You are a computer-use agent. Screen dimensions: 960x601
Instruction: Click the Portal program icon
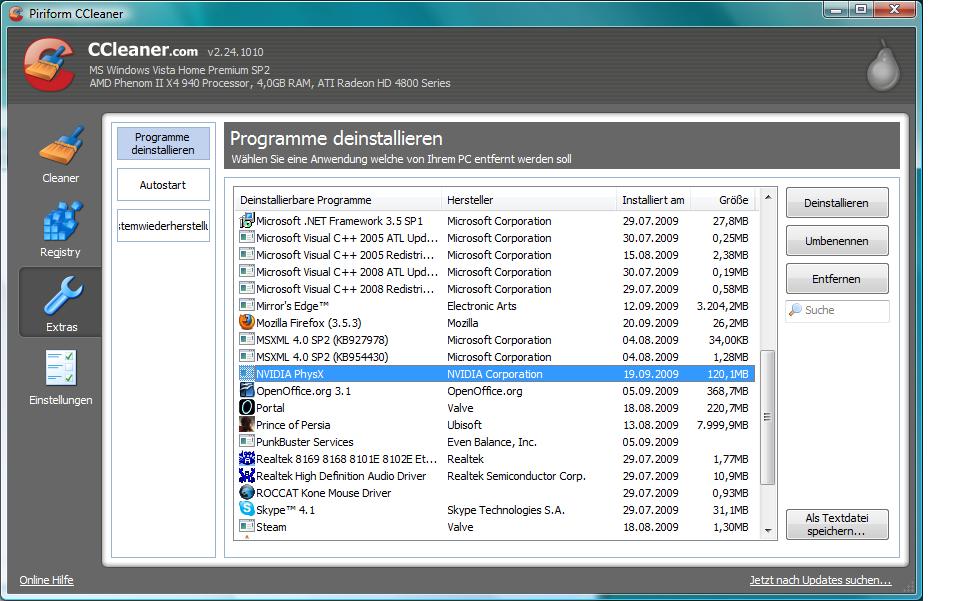pos(247,407)
